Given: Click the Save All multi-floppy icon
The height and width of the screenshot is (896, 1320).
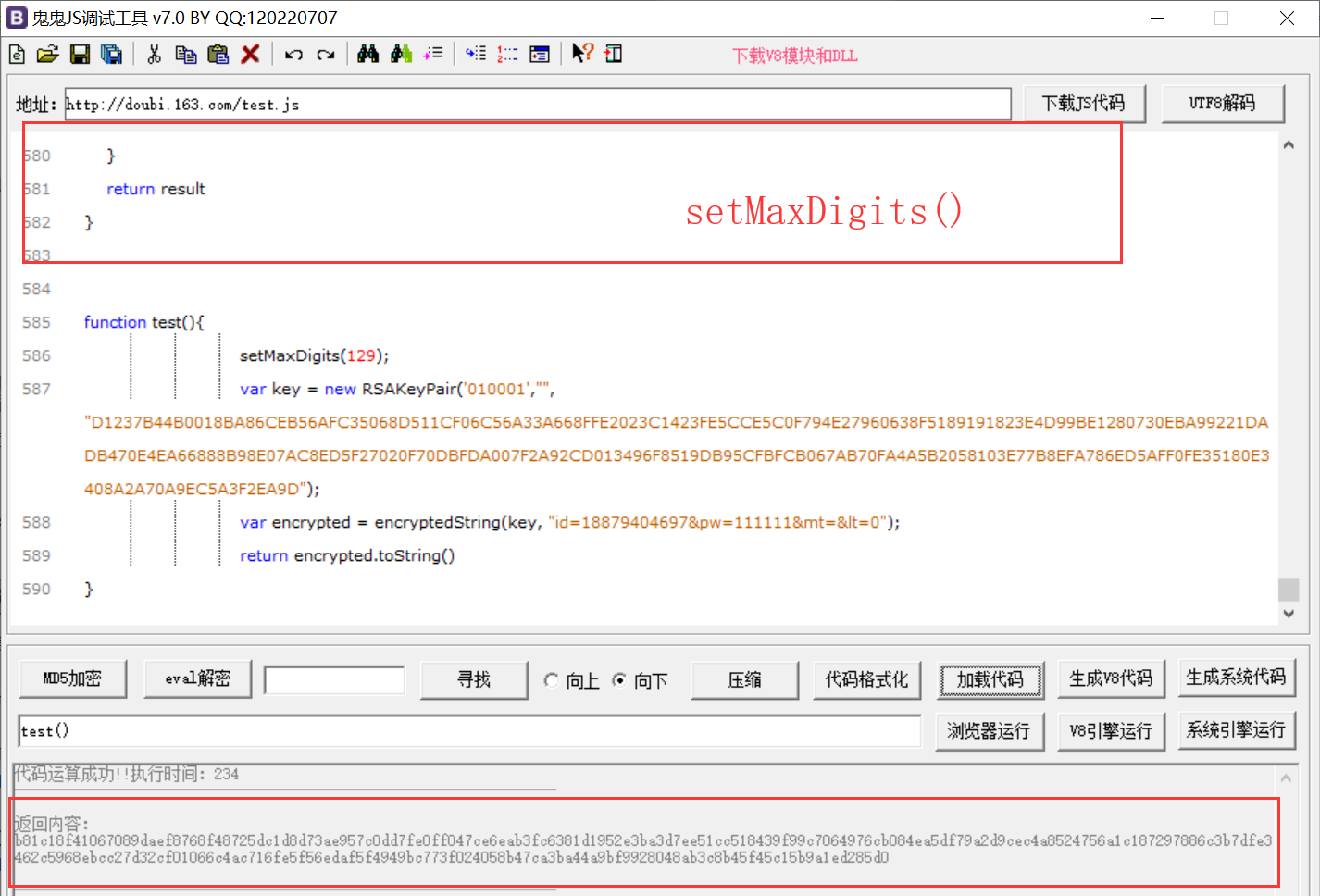Looking at the screenshot, I should click(x=111, y=55).
